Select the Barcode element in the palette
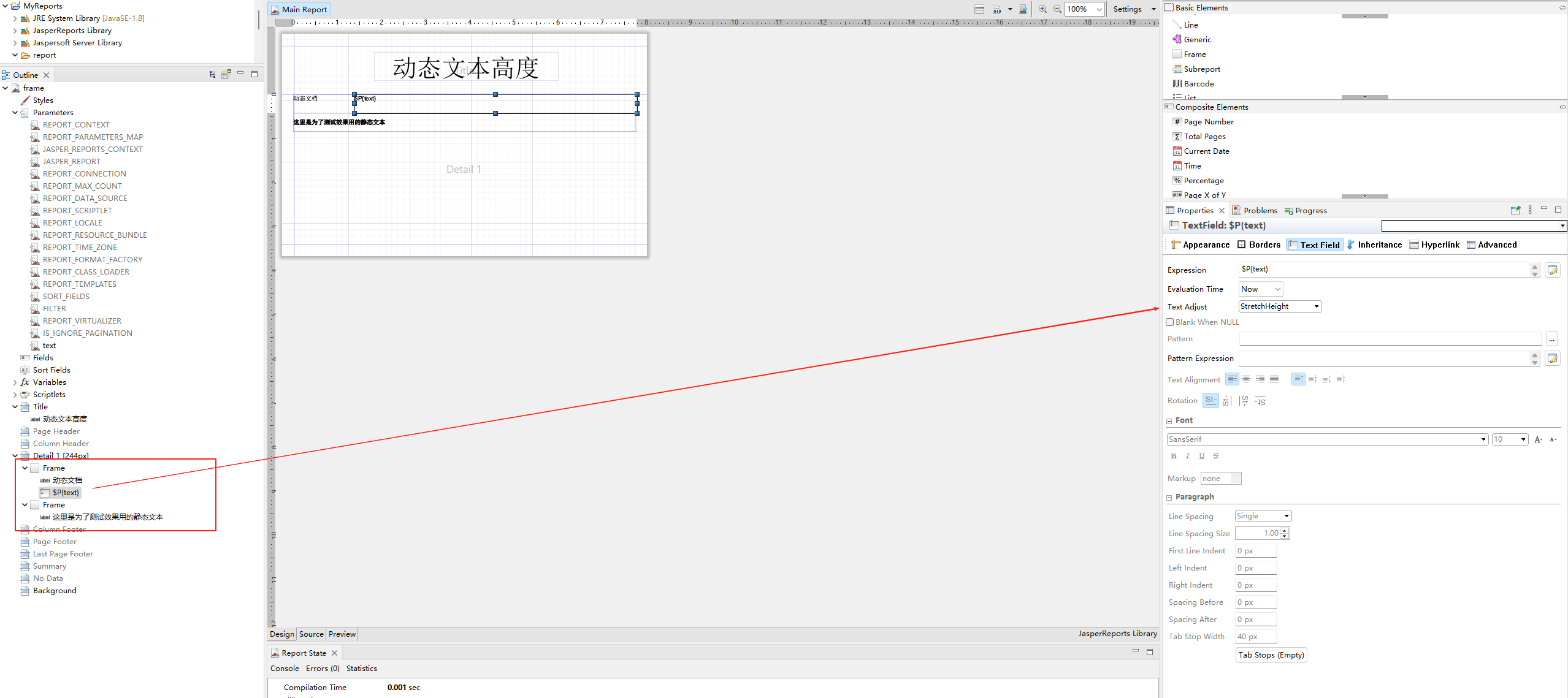Viewport: 1568px width, 698px height. [x=1198, y=83]
